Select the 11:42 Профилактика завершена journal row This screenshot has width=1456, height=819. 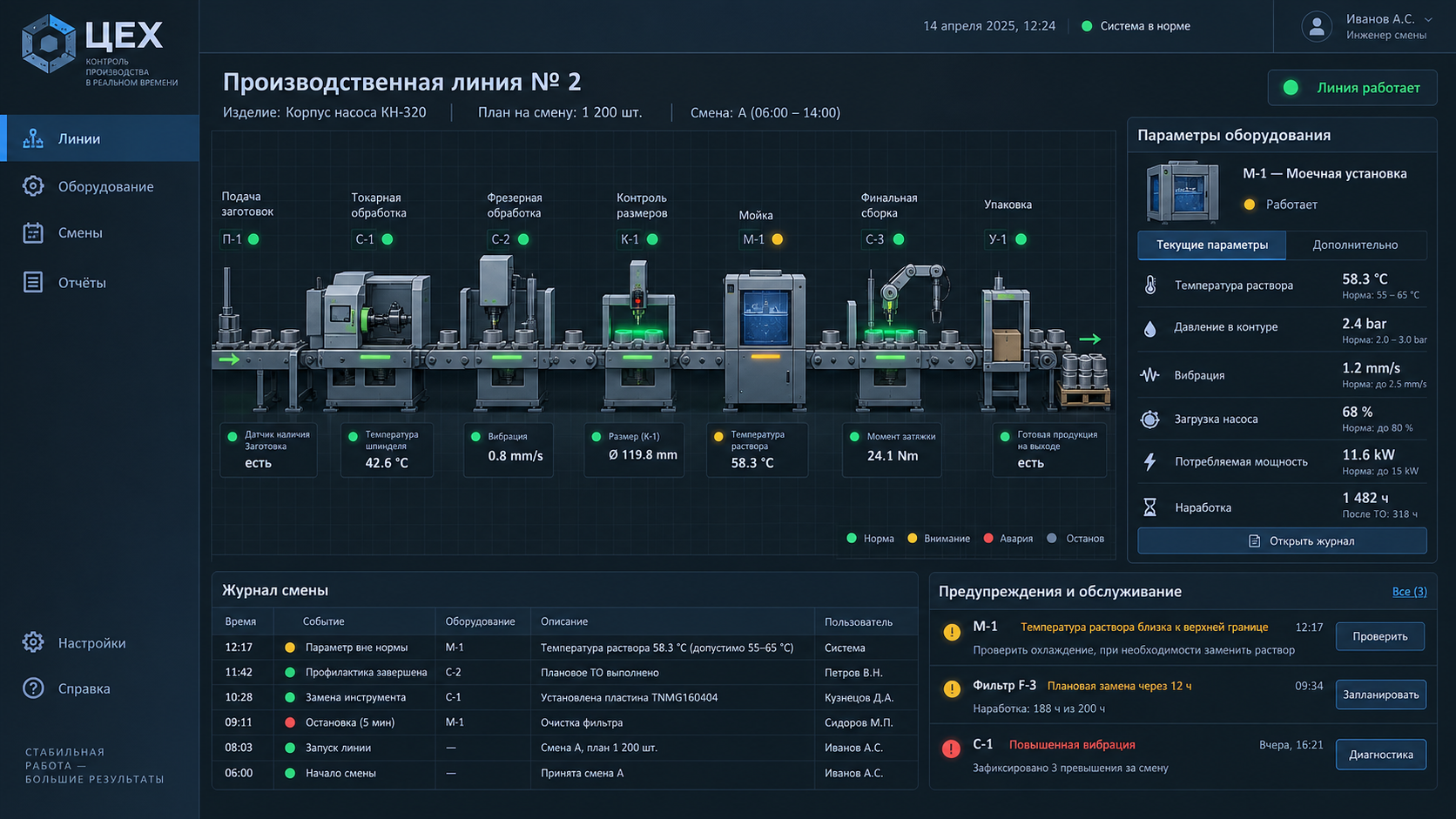click(x=565, y=673)
